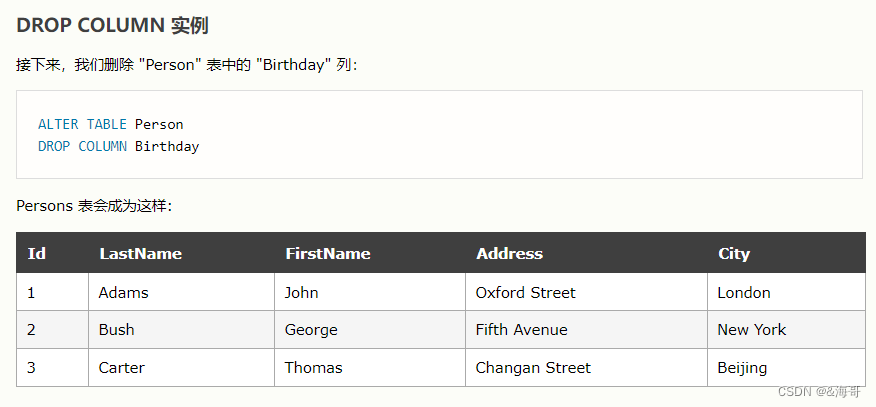Viewport: 876px width, 407px height.
Task: Click the Bush cell
Action: click(182, 330)
